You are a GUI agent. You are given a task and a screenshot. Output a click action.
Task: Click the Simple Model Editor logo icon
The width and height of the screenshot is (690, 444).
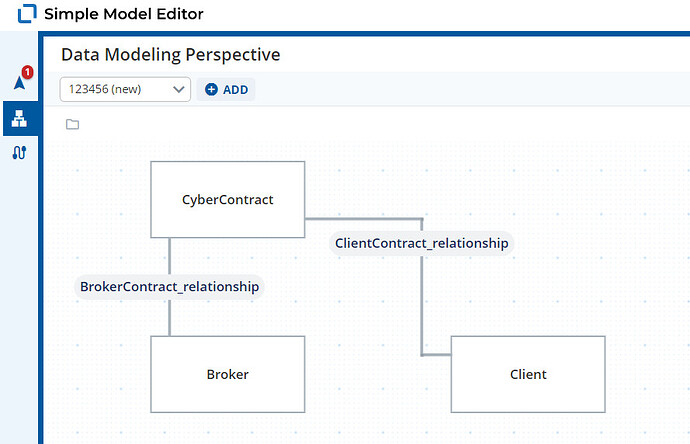[27, 14]
